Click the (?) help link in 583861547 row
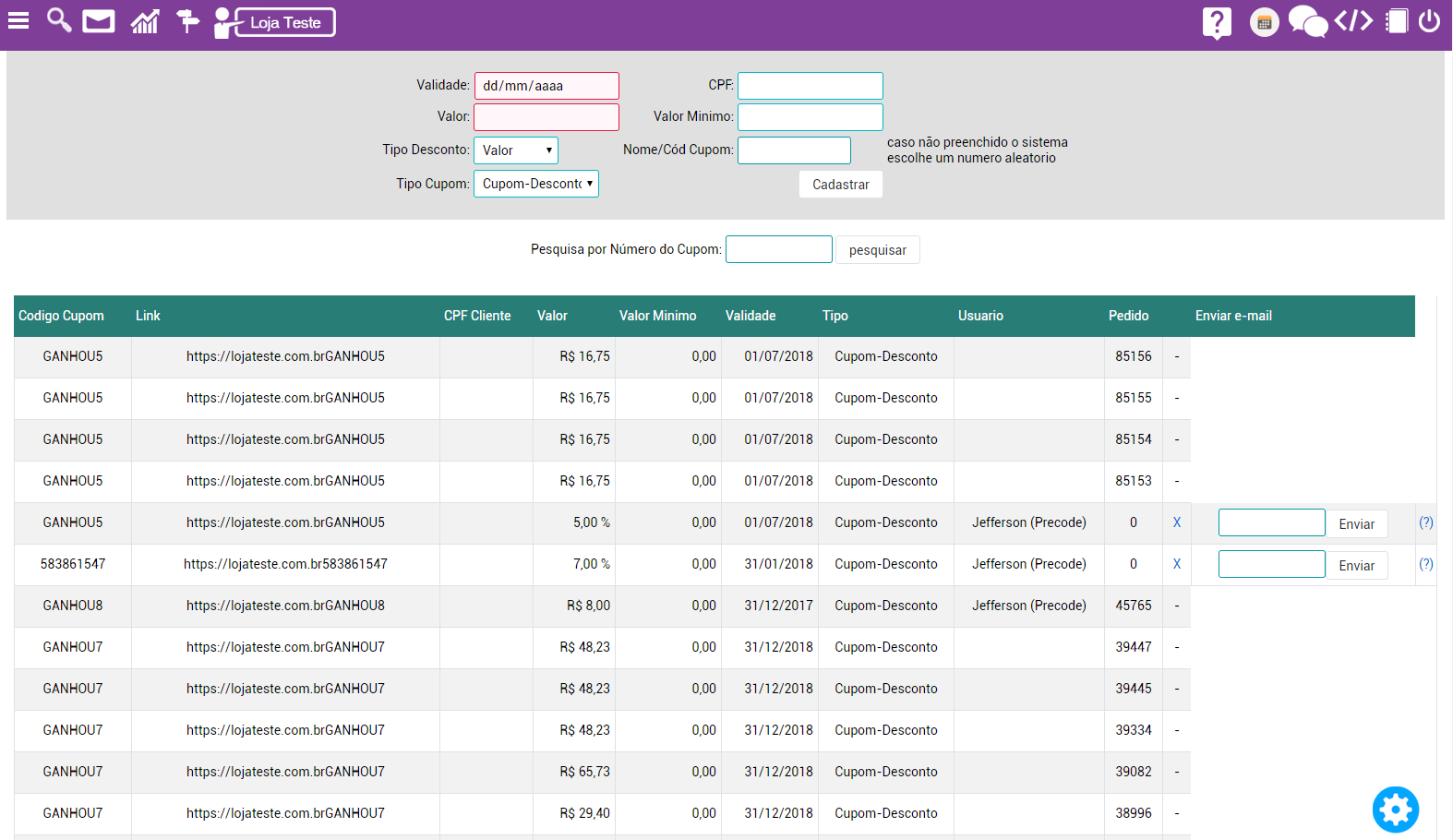Screen dimensions: 1453x840 tap(1426, 564)
